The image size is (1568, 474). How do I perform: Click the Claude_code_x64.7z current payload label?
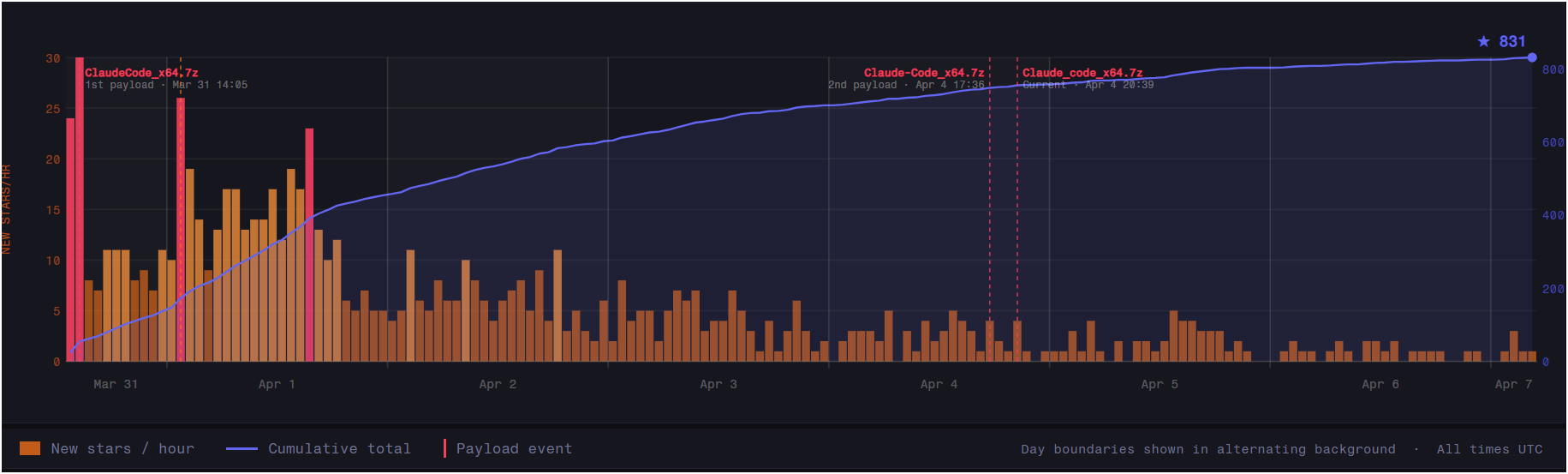pyautogui.click(x=1082, y=73)
